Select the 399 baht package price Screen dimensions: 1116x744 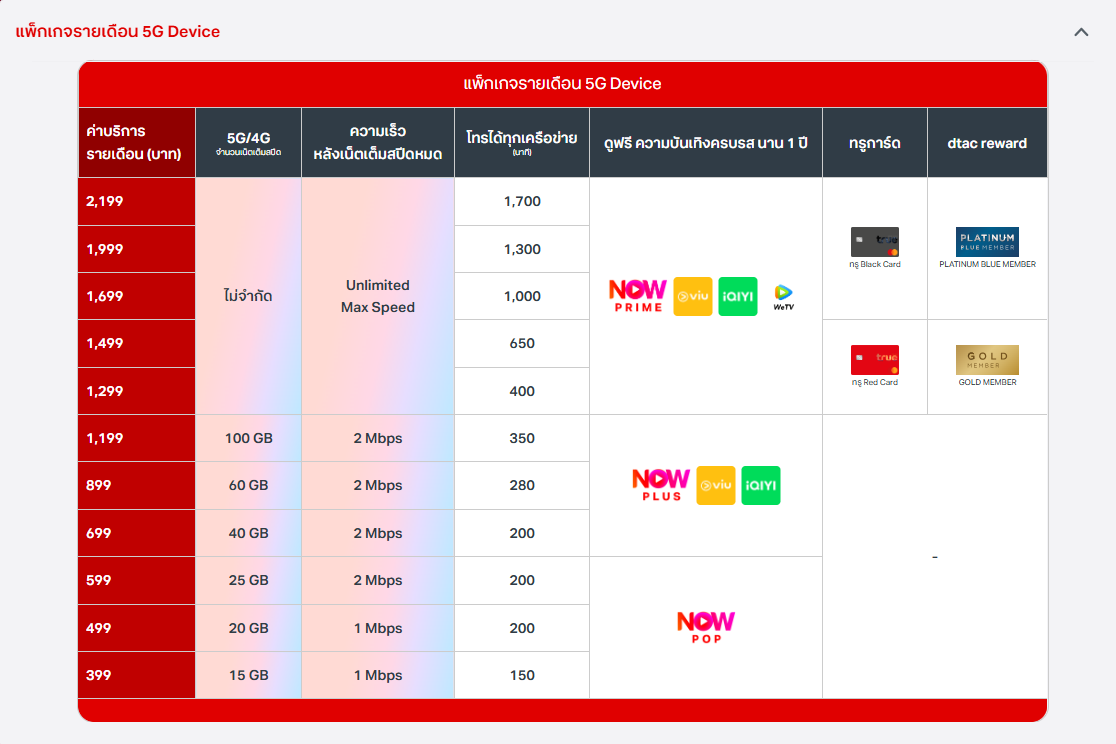point(137,675)
